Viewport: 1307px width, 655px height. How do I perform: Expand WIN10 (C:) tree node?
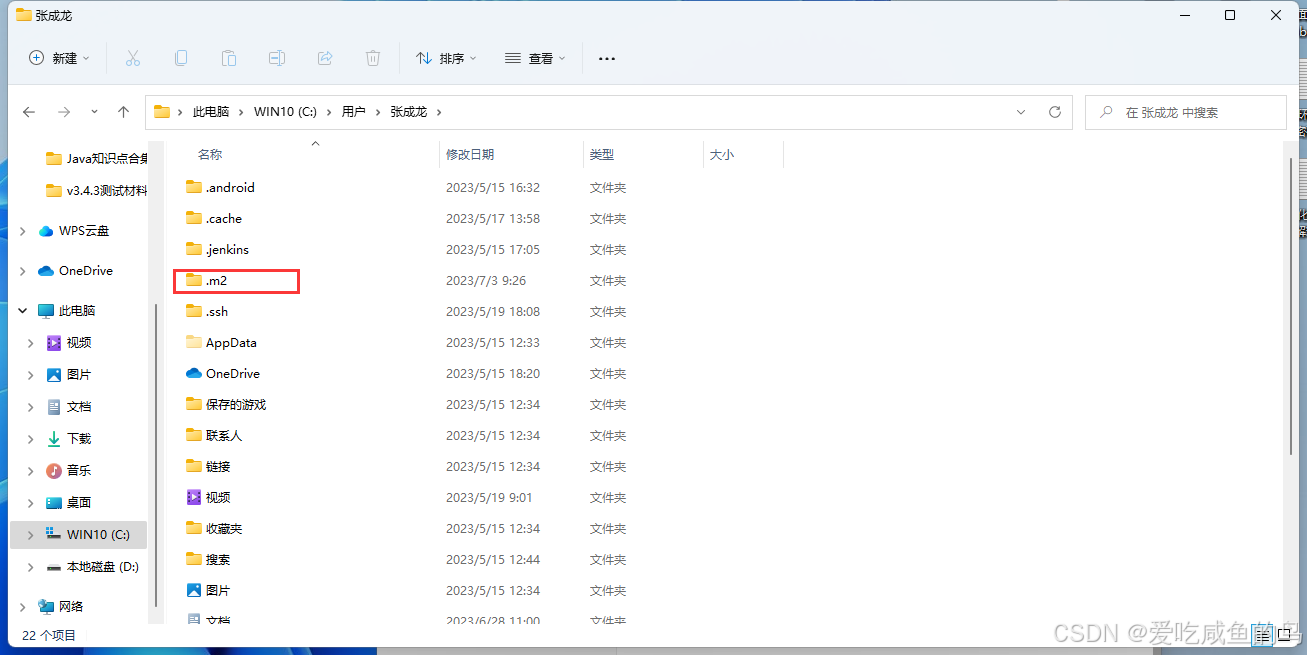click(31, 535)
